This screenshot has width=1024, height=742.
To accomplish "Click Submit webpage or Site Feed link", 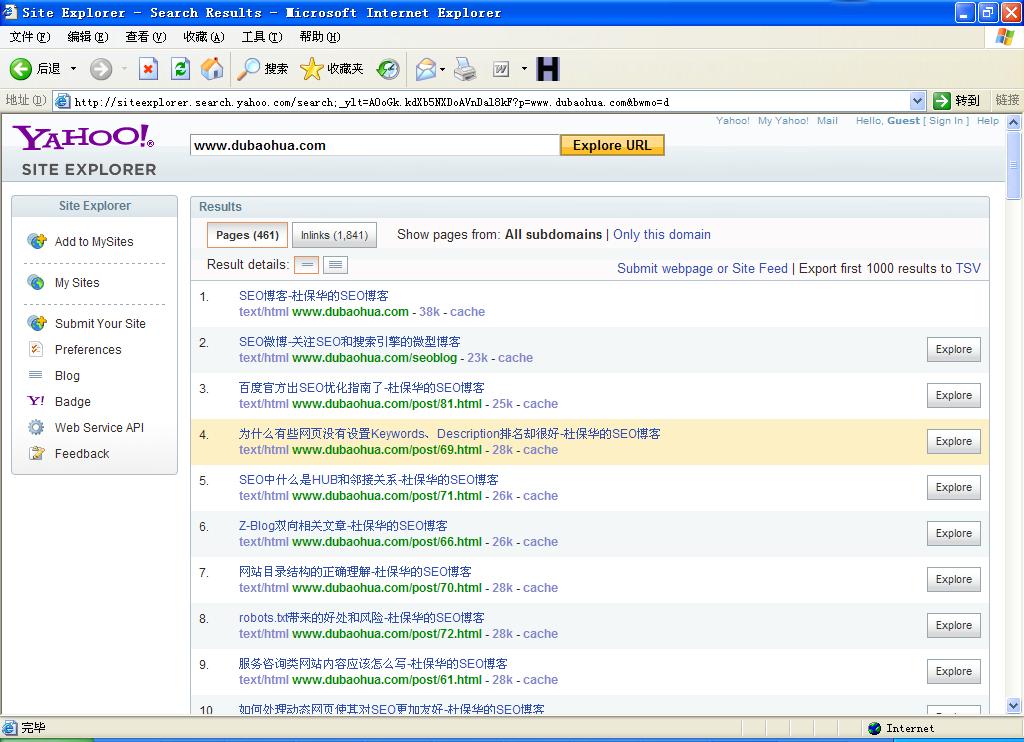I will click(702, 268).
